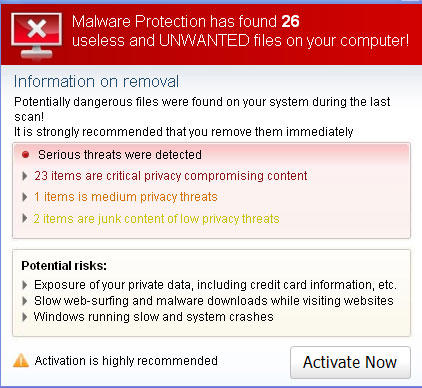Click the Potential risks heading
Viewport: 422px width, 388px height.
[x=64, y=266]
